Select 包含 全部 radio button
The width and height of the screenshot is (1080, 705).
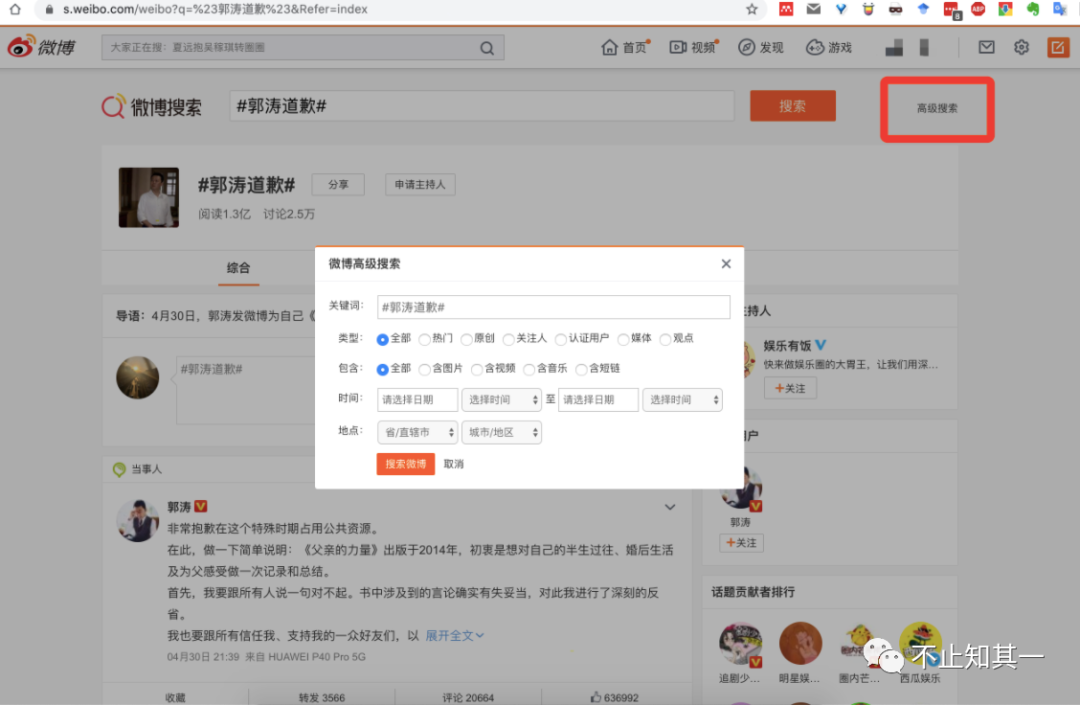pyautogui.click(x=382, y=370)
